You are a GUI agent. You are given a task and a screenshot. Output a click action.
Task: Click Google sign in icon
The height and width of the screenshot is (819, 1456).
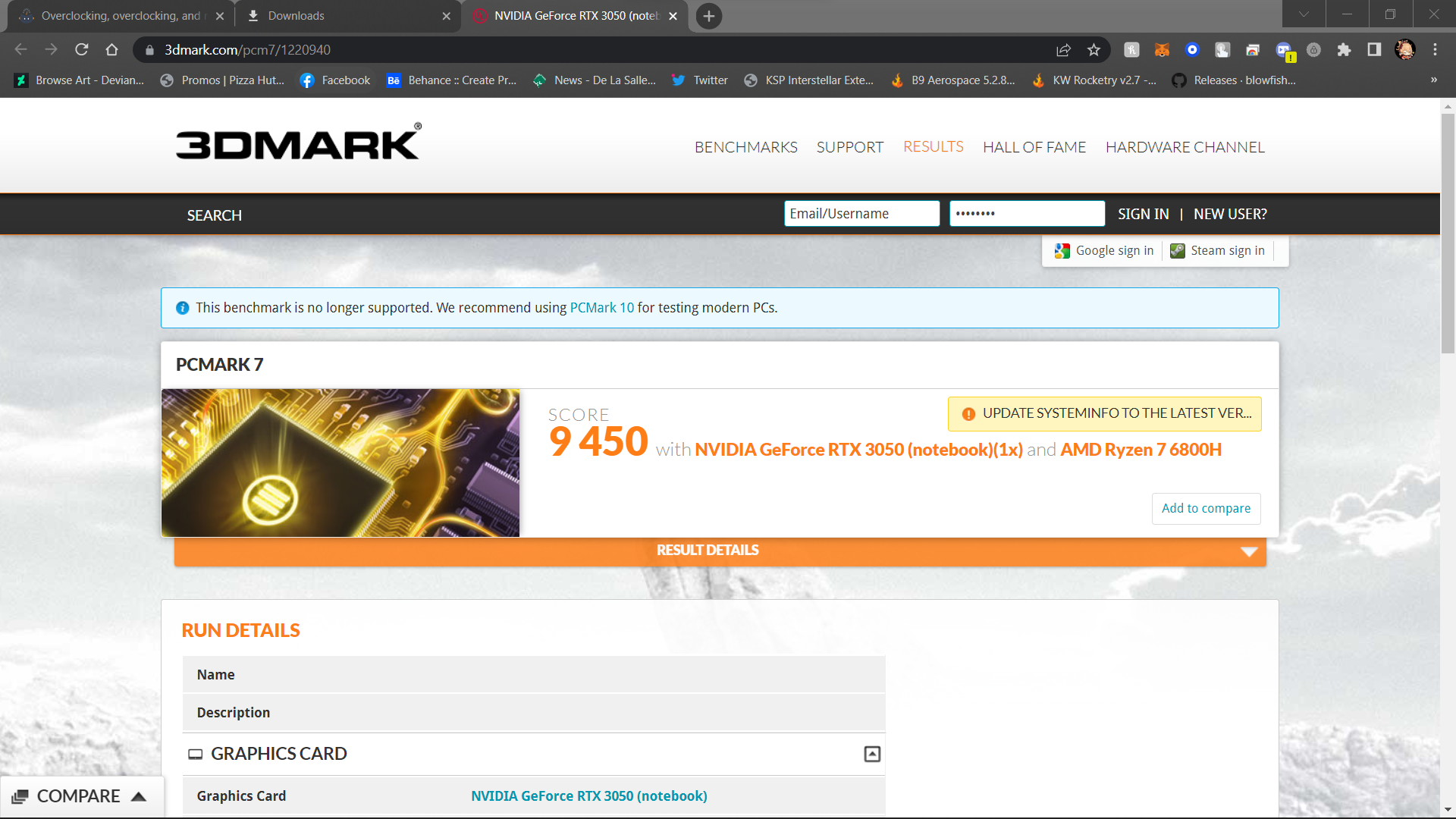(x=1062, y=251)
